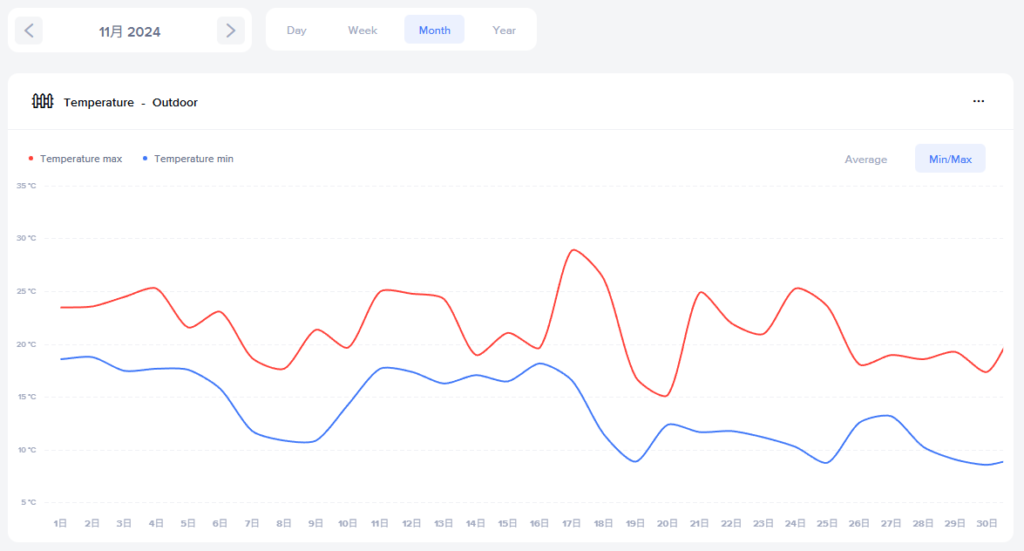Click the 30日 x-axis date label
Image resolution: width=1024 pixels, height=551 pixels.
987,523
